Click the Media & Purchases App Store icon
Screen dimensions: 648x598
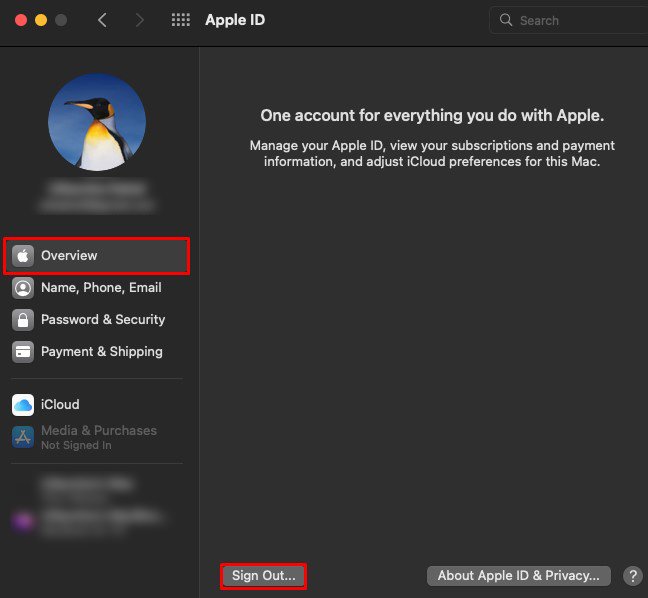click(23, 437)
